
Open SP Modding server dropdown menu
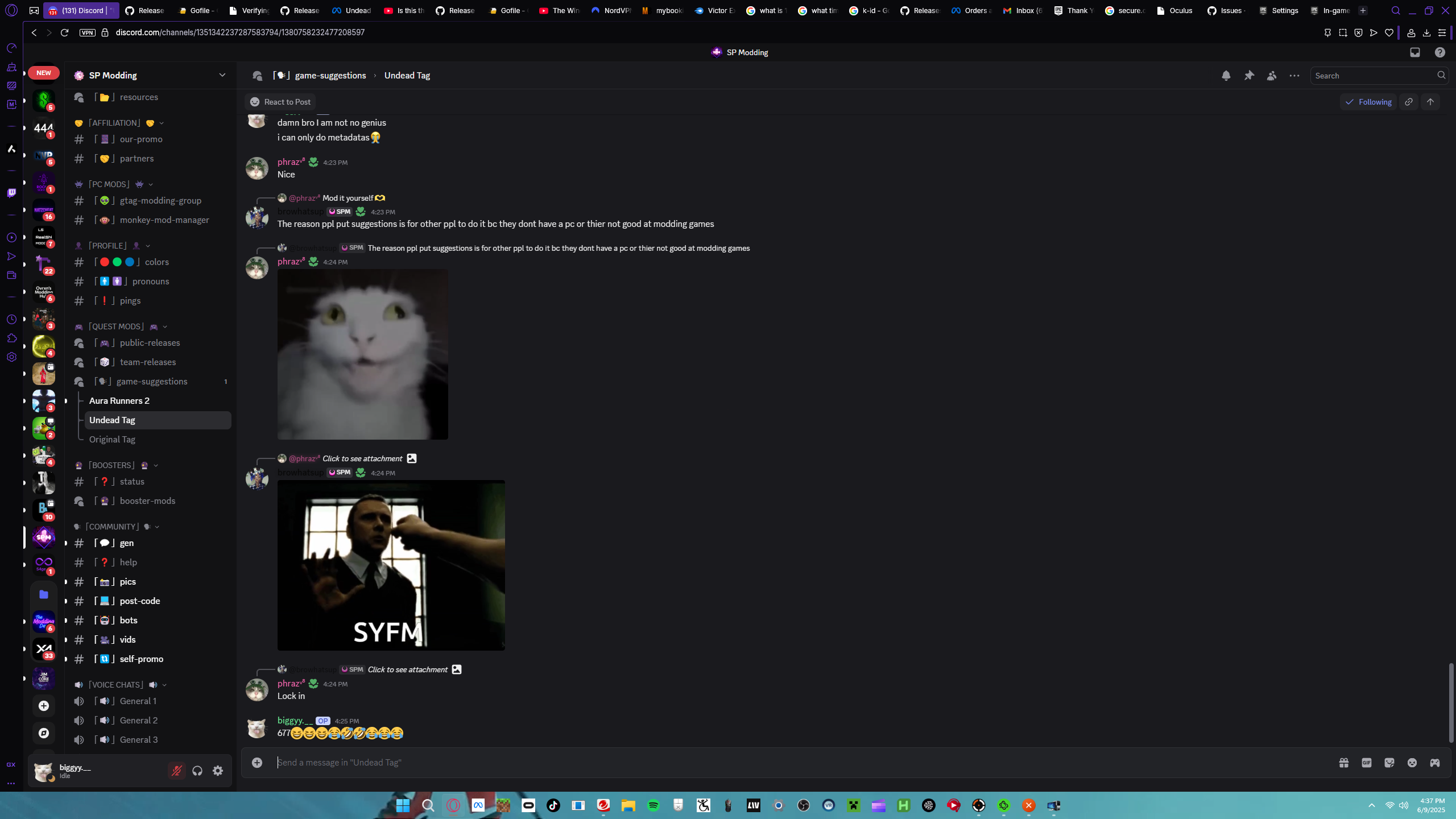point(222,75)
